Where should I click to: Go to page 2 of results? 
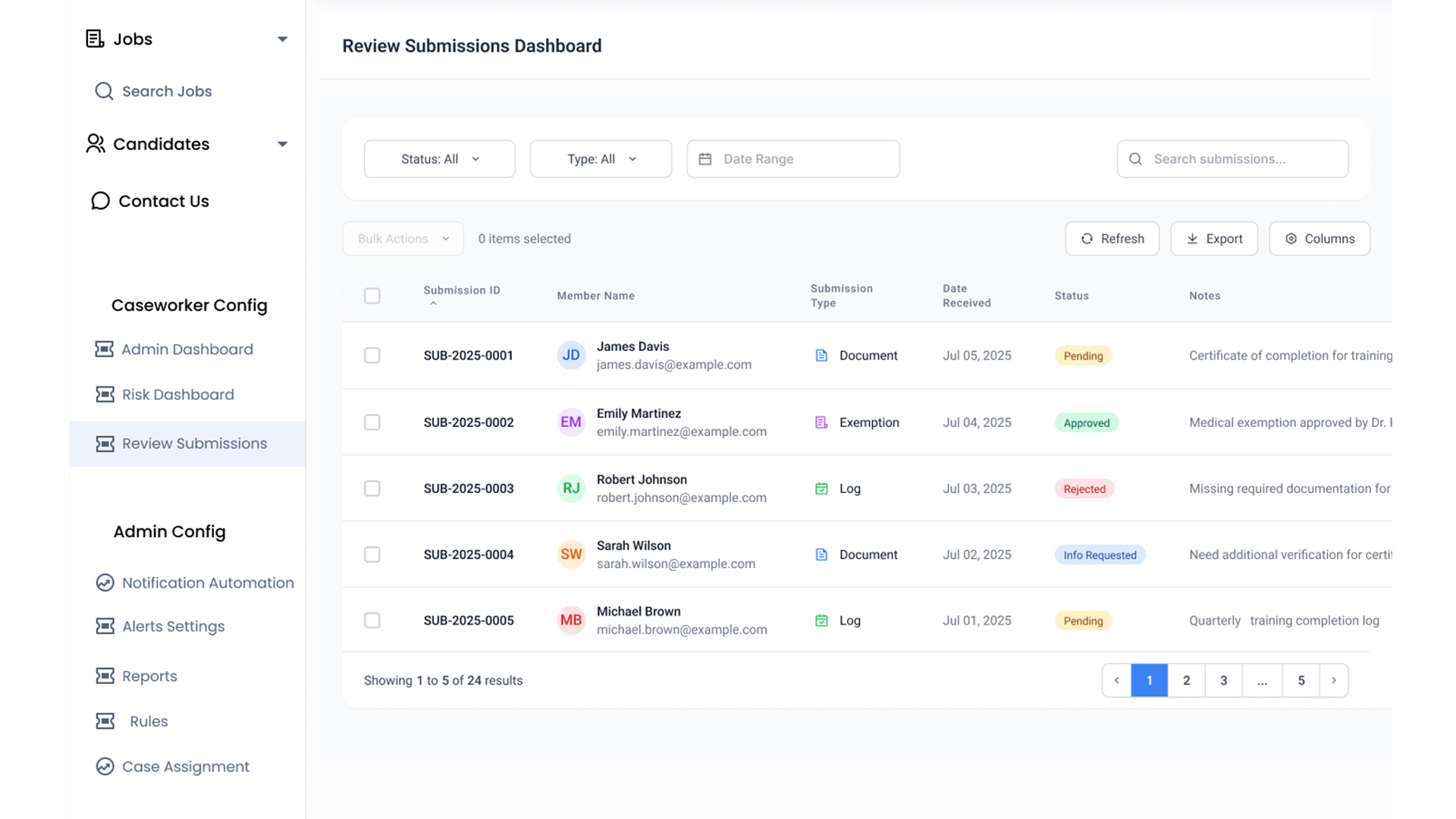coord(1187,680)
